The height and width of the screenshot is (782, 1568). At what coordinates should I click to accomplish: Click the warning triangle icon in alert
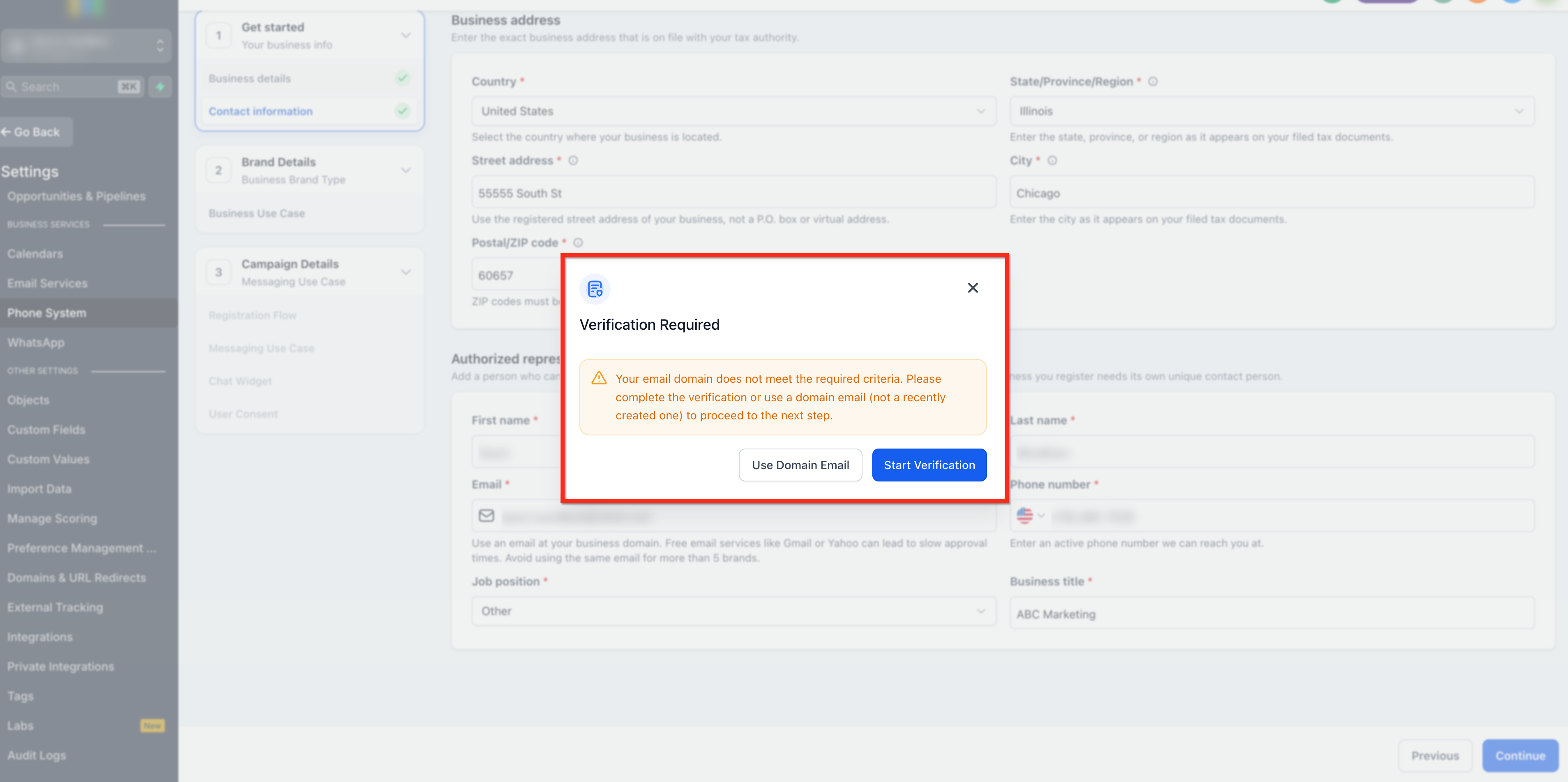tap(599, 378)
